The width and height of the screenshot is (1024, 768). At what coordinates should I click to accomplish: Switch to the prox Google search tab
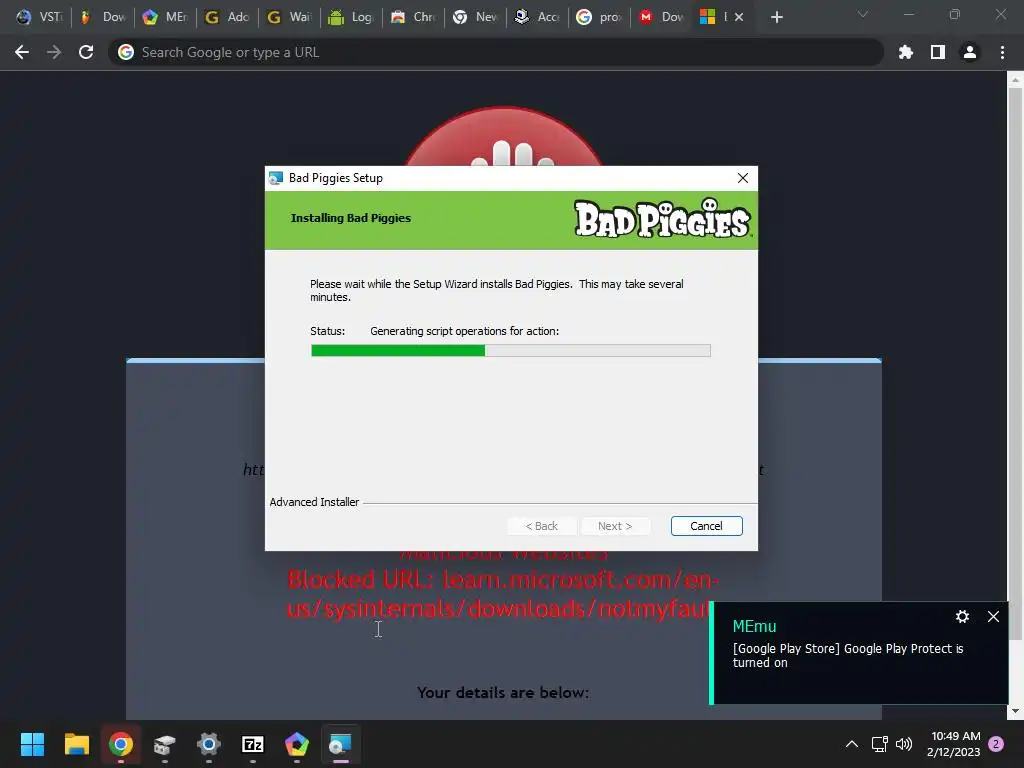pos(599,17)
